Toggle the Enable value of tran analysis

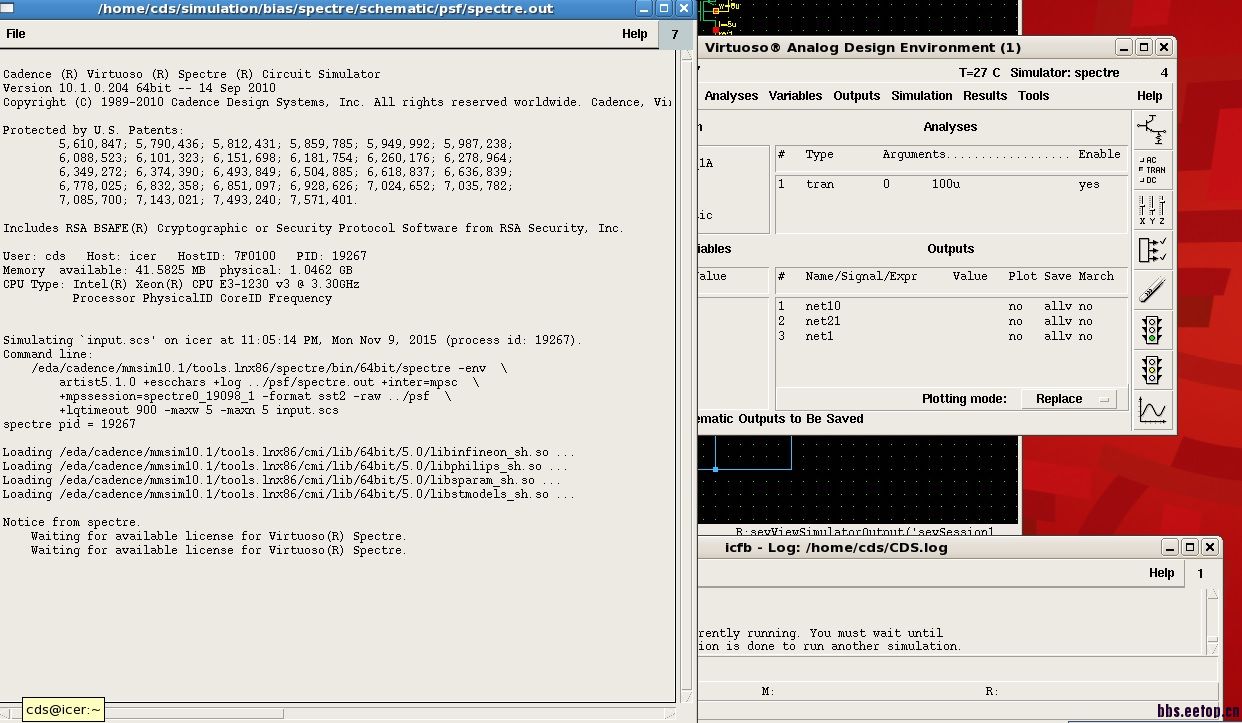pyautogui.click(x=1088, y=184)
